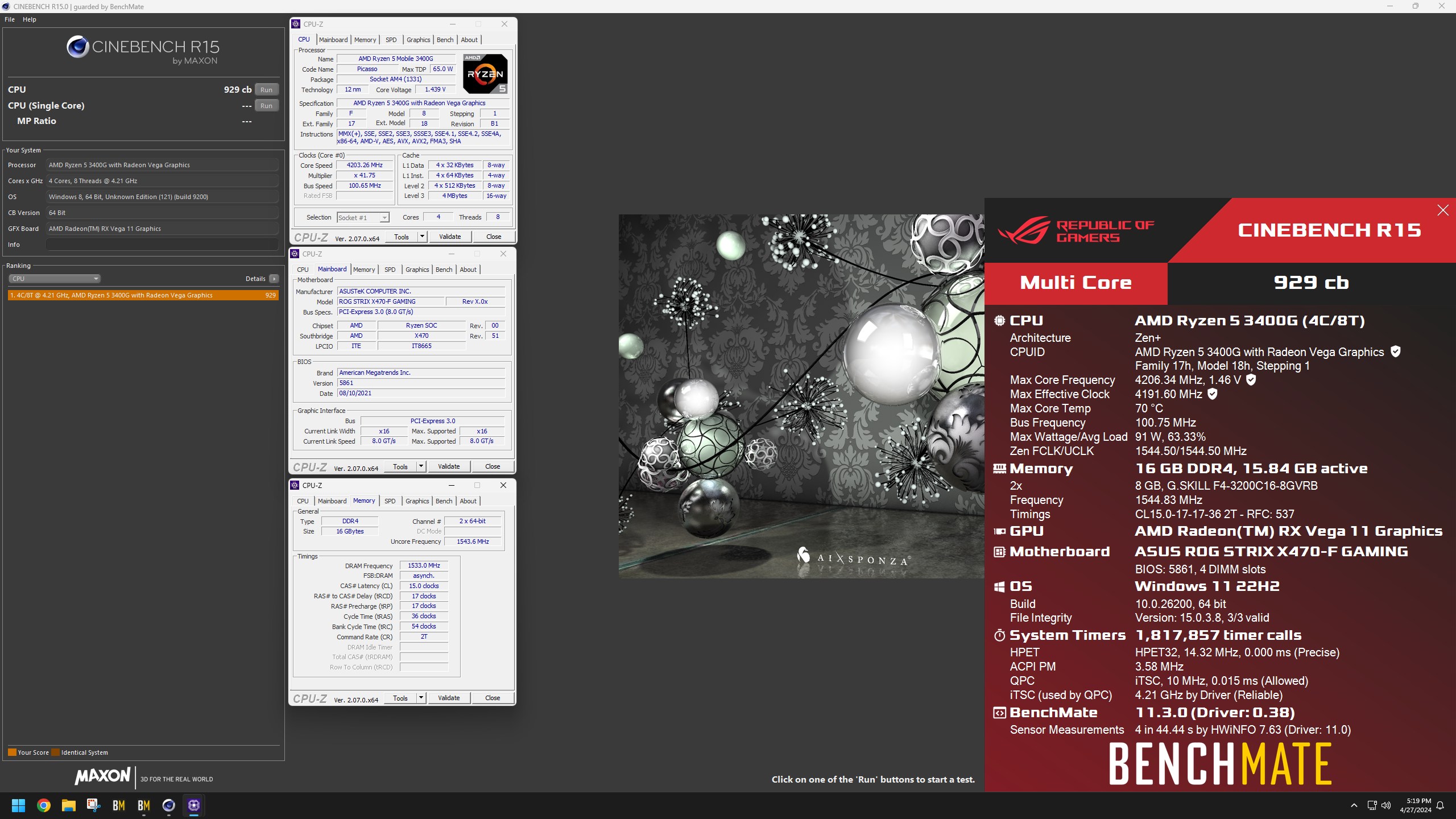Screen dimensions: 1456x819
Task: Open Graphics tab in top CPU-Z window
Action: 419,40
